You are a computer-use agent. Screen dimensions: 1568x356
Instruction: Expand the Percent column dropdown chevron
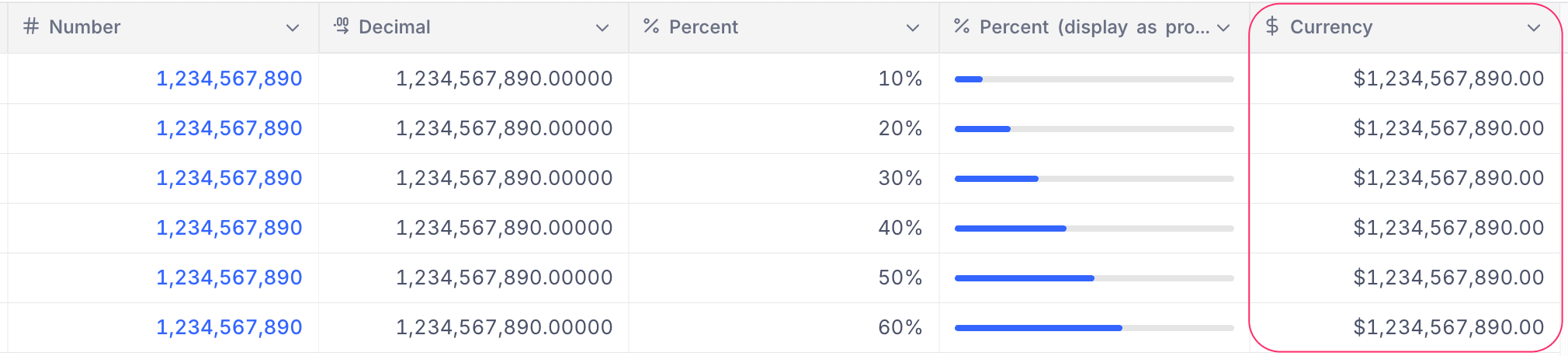coord(913,28)
